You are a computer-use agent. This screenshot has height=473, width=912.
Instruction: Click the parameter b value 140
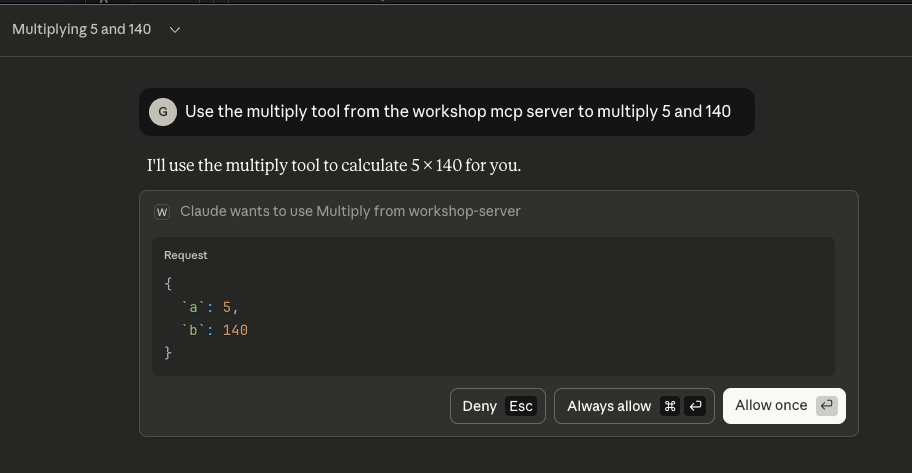[235, 330]
